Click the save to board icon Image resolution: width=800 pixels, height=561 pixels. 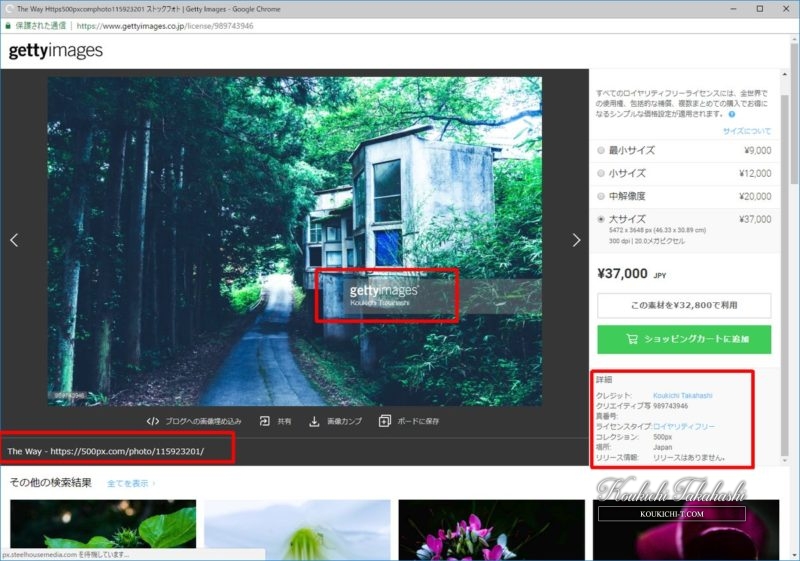[385, 421]
